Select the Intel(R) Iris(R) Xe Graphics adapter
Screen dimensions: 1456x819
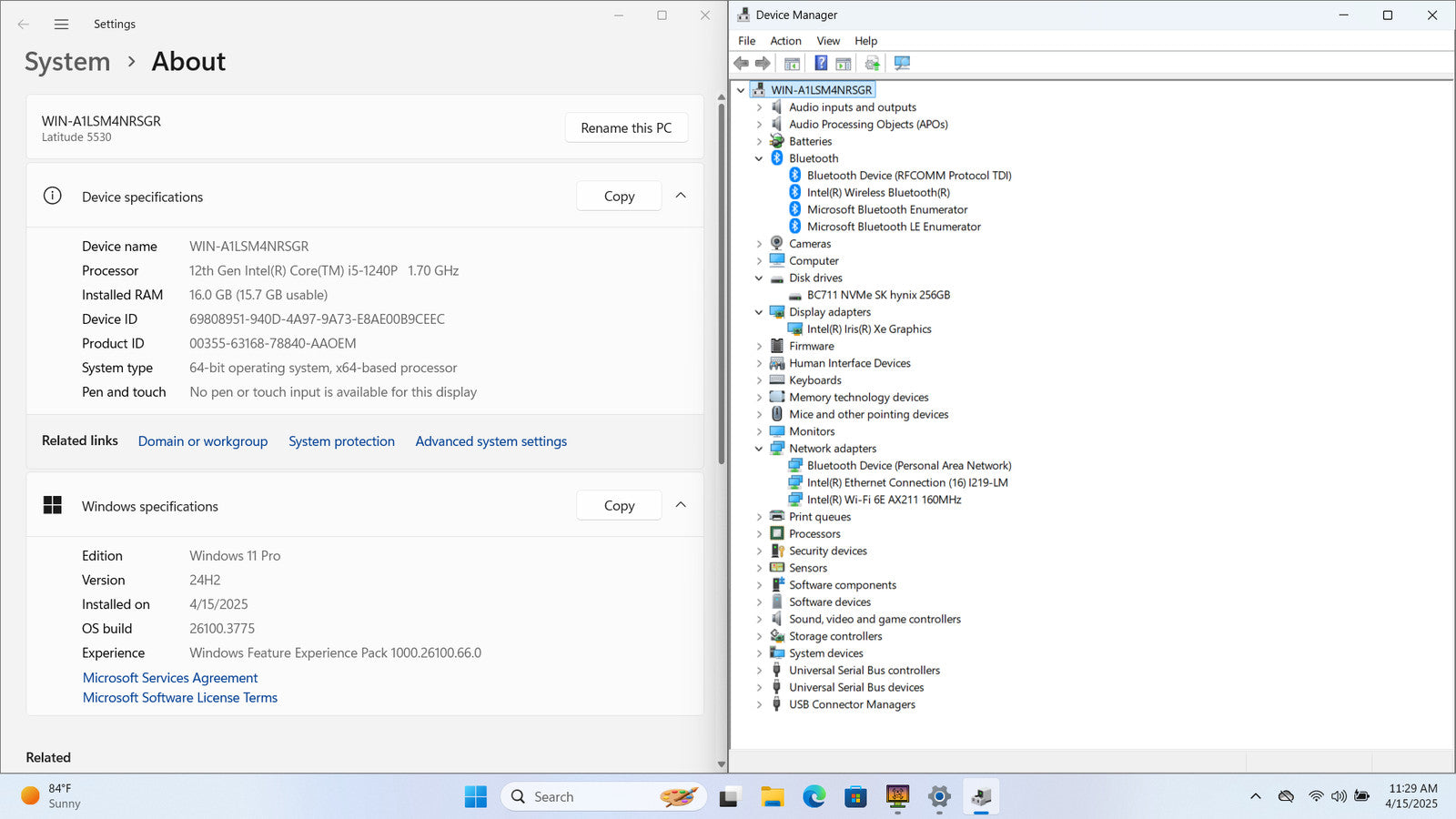pyautogui.click(x=869, y=329)
